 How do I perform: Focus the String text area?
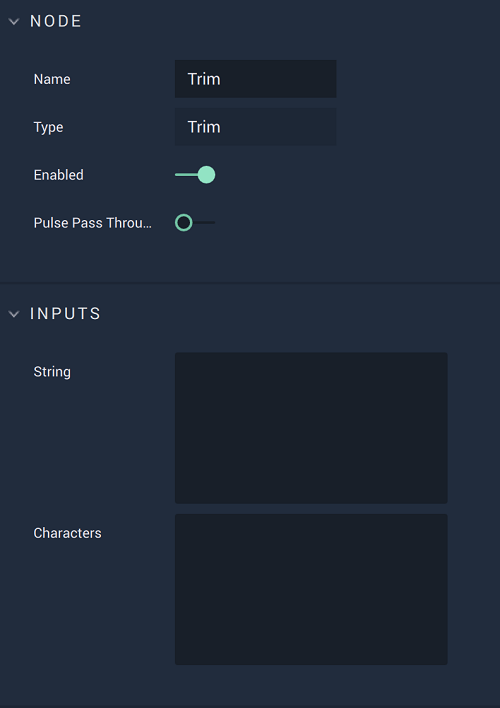pyautogui.click(x=311, y=428)
